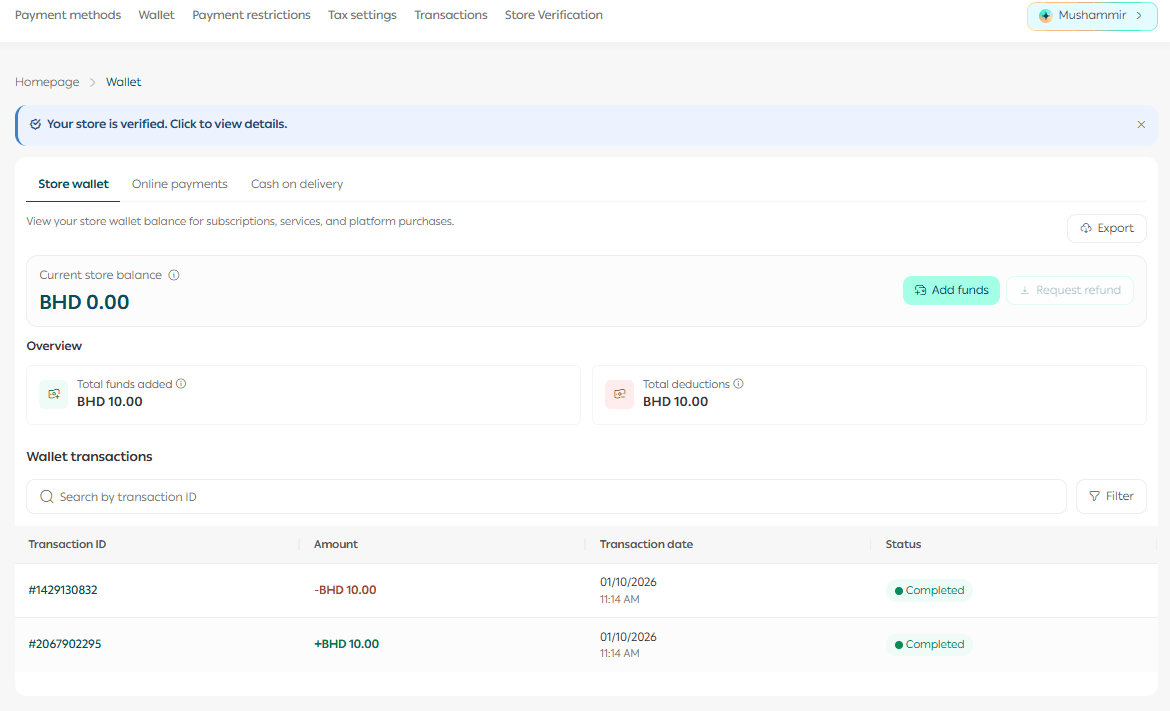
Task: Open Tax settings page
Action: click(x=363, y=15)
